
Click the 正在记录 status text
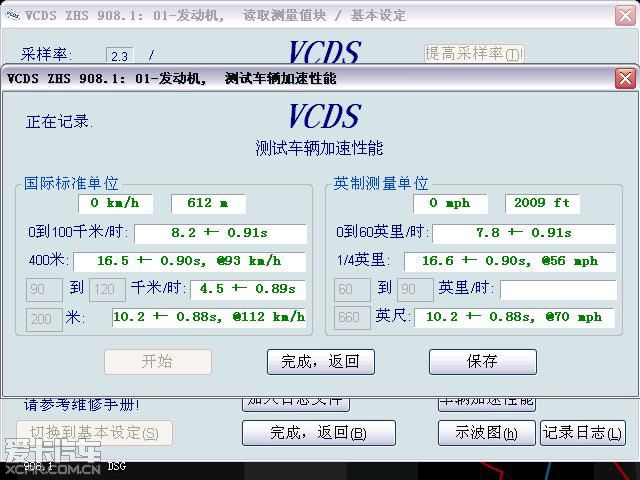coord(59,122)
